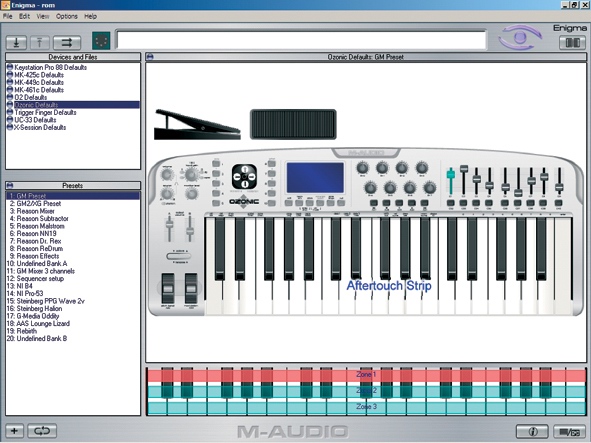Select preset 8: Reason ReDrum

pyautogui.click(x=36, y=249)
